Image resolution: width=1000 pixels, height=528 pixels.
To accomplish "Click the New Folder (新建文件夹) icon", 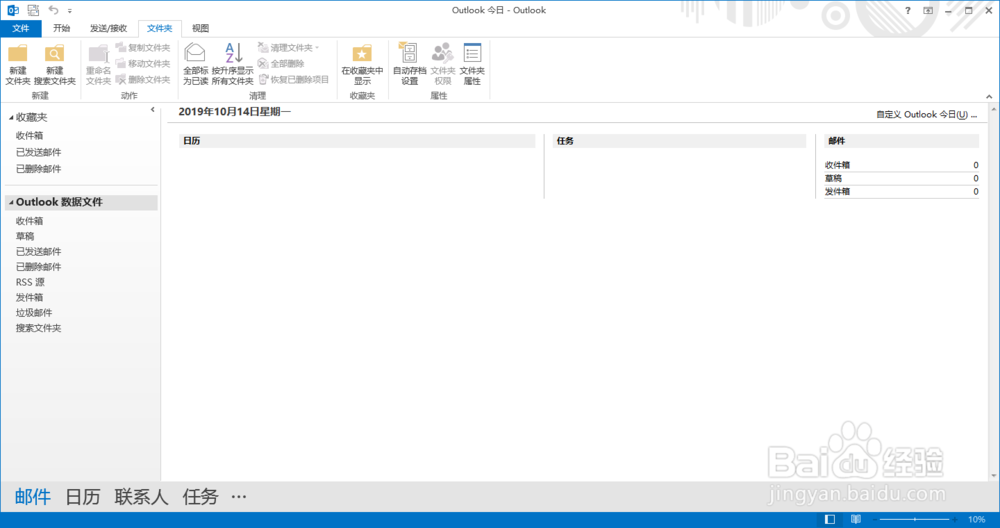I will (18, 54).
